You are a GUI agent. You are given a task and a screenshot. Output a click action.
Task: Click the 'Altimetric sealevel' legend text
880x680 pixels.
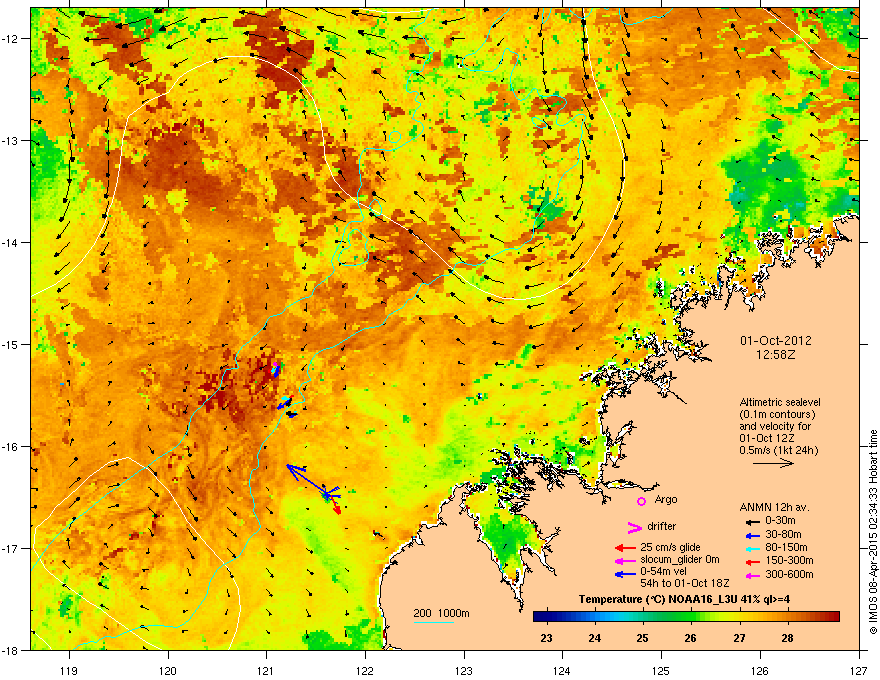tap(780, 402)
